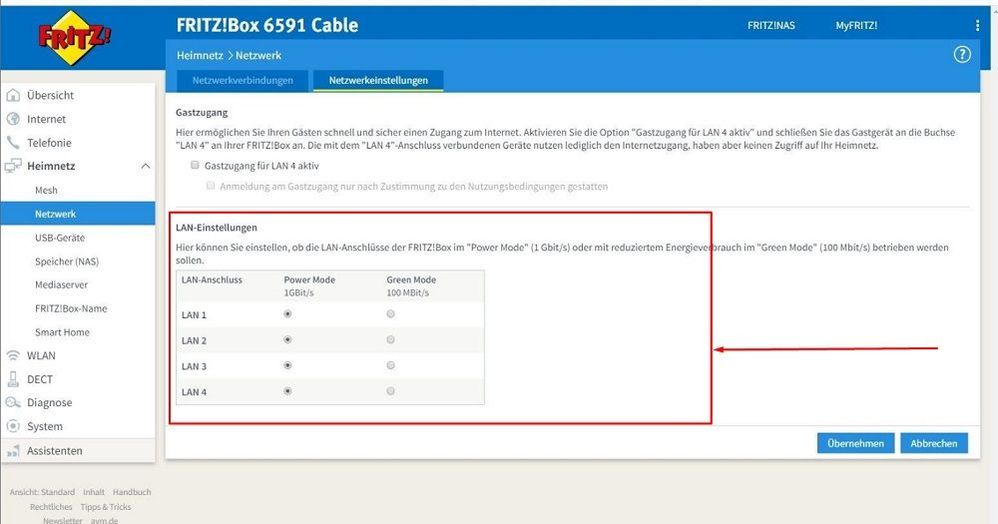Select Green Mode for LAN 1

[x=390, y=314]
